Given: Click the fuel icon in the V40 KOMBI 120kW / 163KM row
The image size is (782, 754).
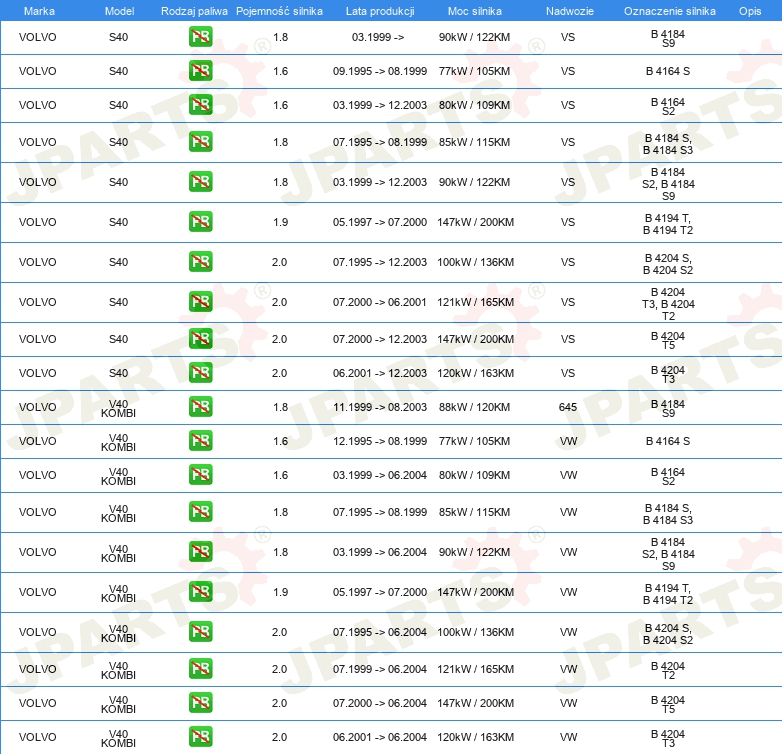Looking at the screenshot, I should pos(200,736).
